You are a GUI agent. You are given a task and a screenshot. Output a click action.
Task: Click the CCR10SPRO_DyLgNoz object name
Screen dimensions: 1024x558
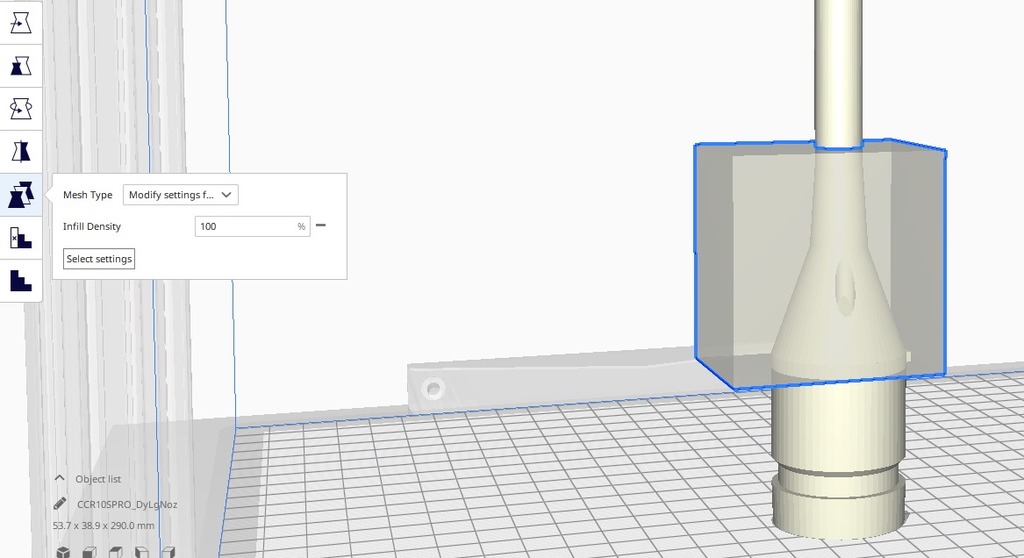tap(127, 504)
